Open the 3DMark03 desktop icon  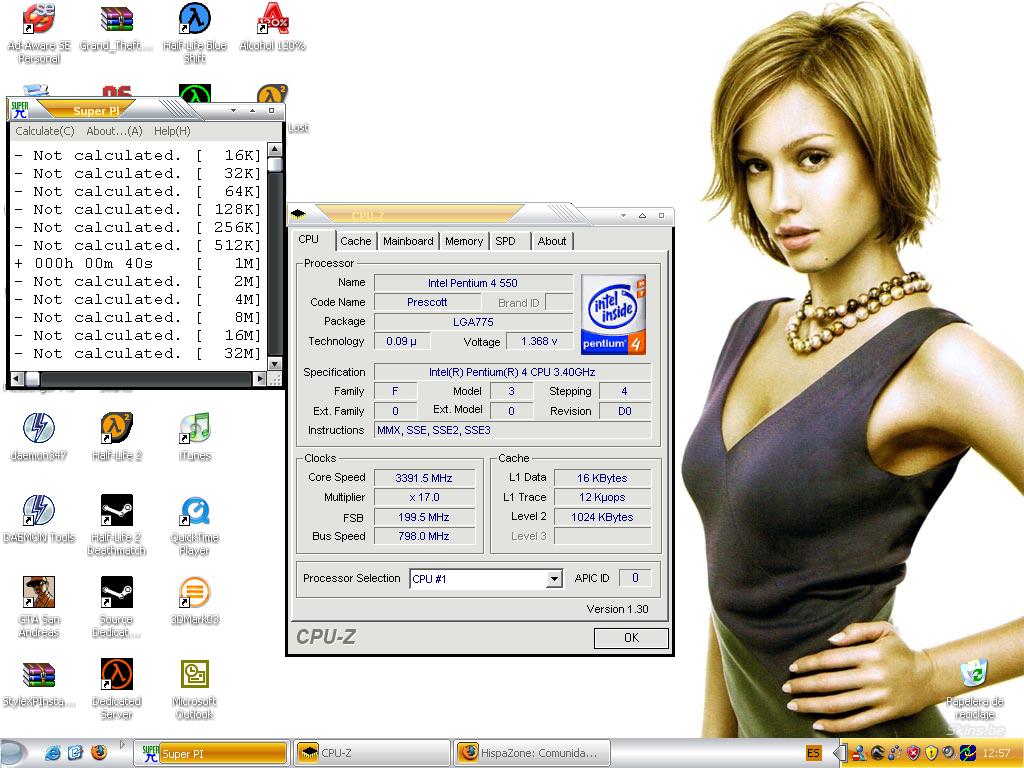(x=194, y=594)
